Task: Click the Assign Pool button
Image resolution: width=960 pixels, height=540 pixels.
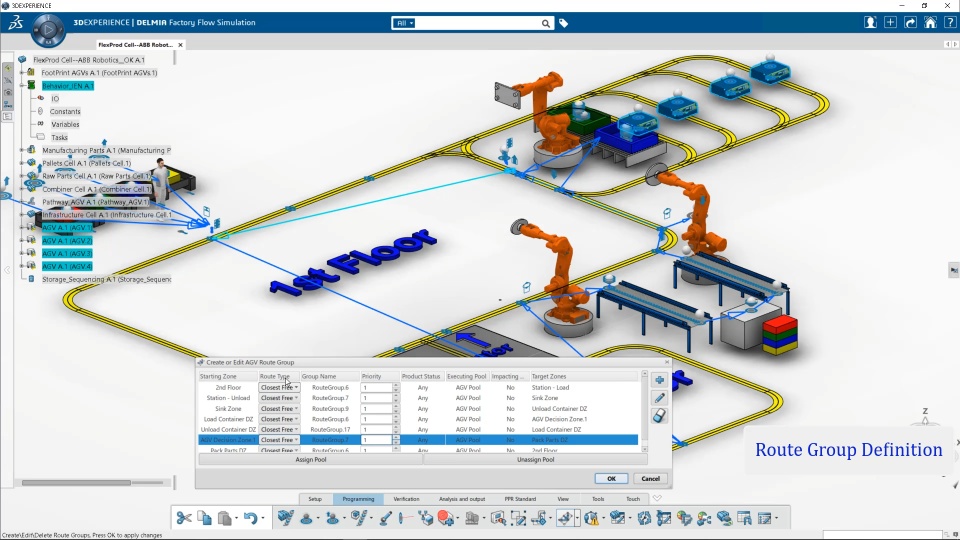Action: [310, 459]
